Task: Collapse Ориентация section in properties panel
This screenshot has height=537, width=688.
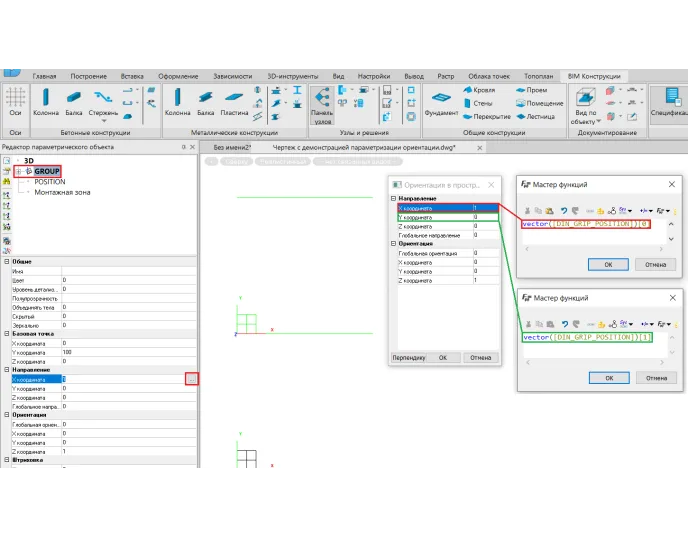Action: (x=7, y=415)
